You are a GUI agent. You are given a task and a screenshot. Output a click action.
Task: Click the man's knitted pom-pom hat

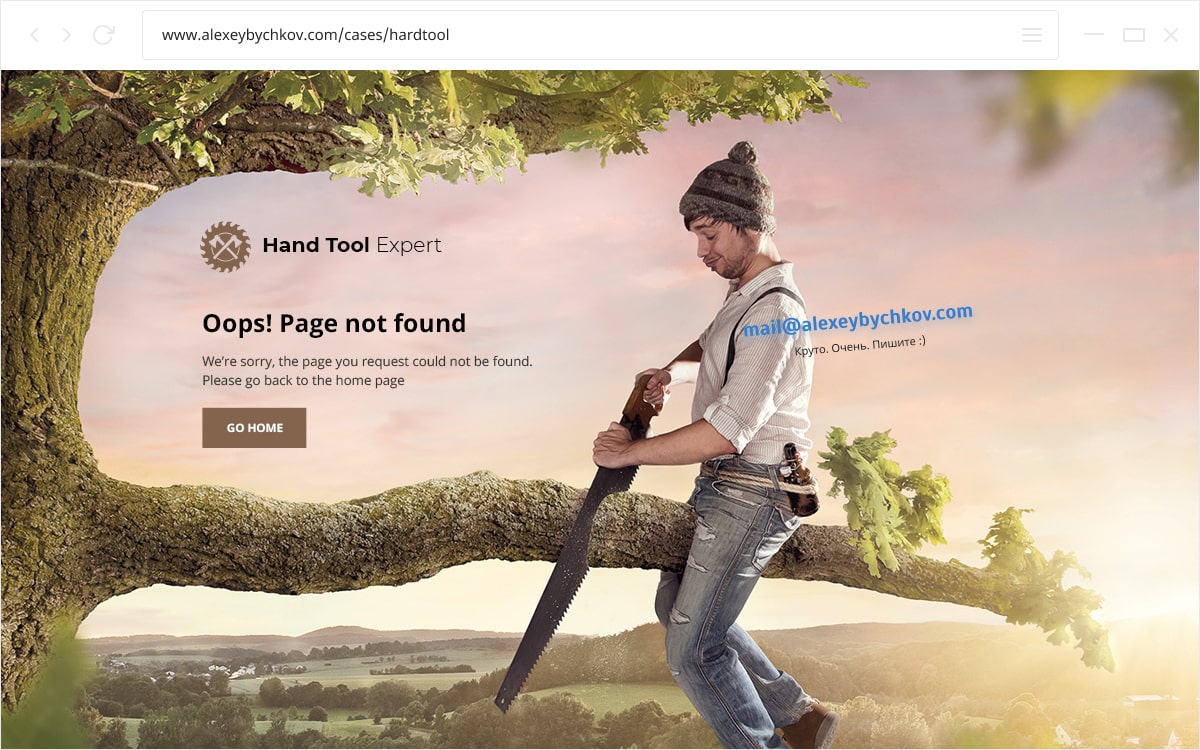pos(729,190)
